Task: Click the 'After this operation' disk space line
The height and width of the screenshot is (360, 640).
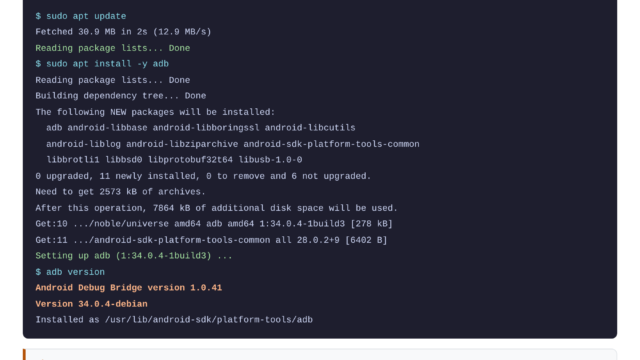Action: pos(216,208)
